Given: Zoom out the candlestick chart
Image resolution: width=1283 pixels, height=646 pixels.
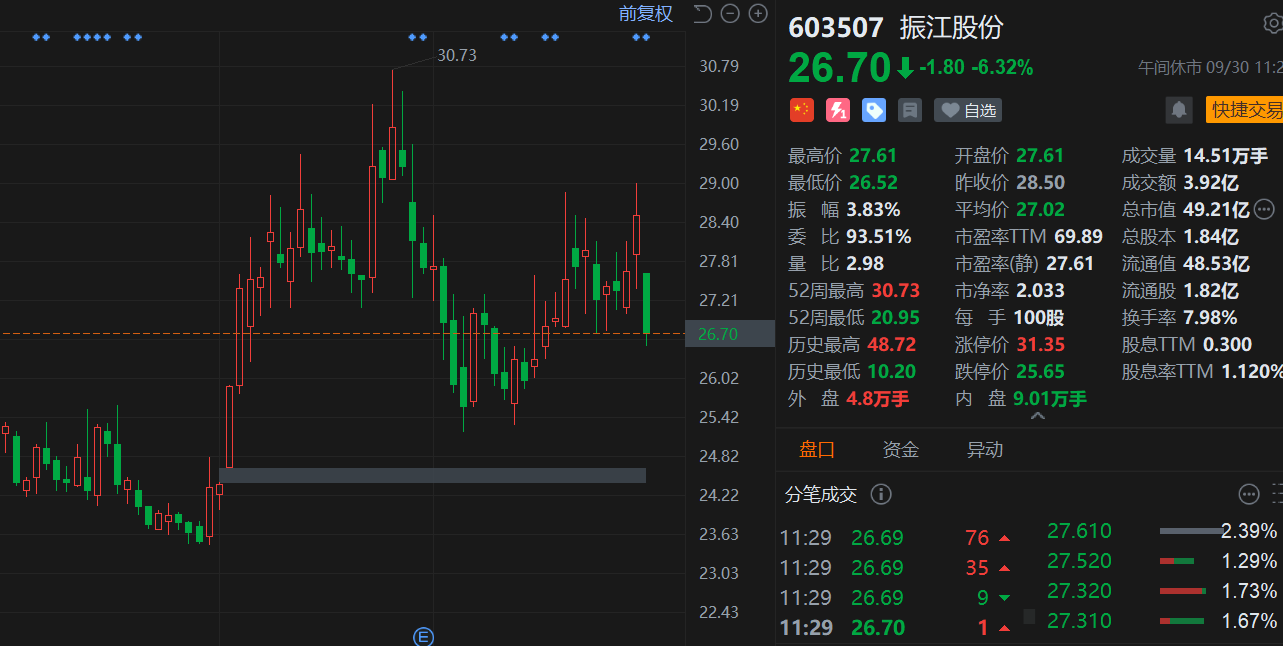Looking at the screenshot, I should click(x=730, y=13).
